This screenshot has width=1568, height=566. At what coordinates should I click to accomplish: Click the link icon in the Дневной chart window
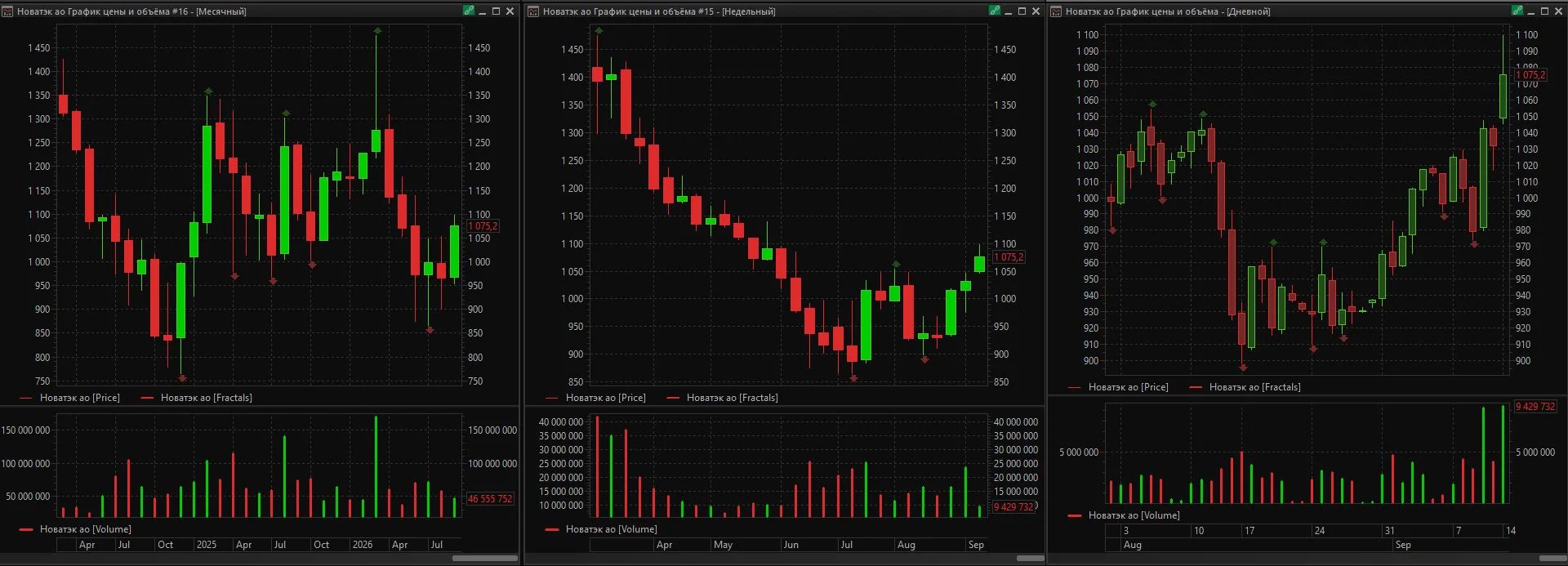pyautogui.click(x=1517, y=11)
